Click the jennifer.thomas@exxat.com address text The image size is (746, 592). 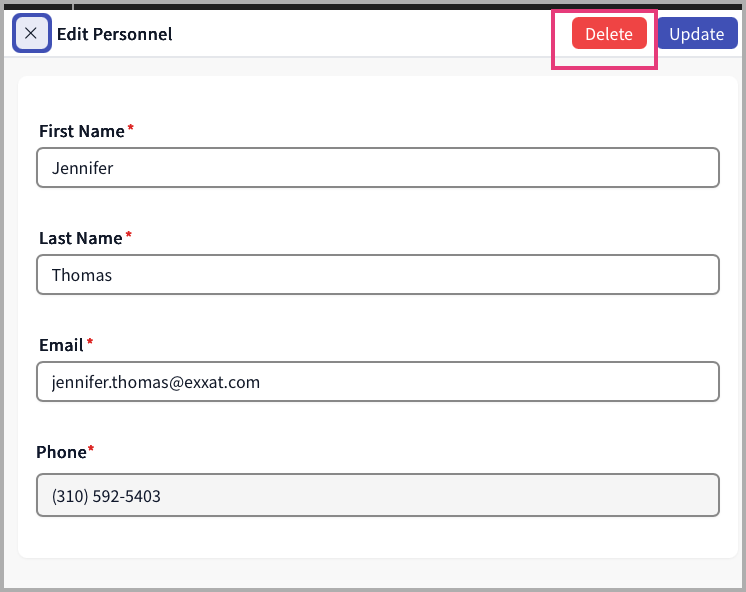[x=156, y=382]
